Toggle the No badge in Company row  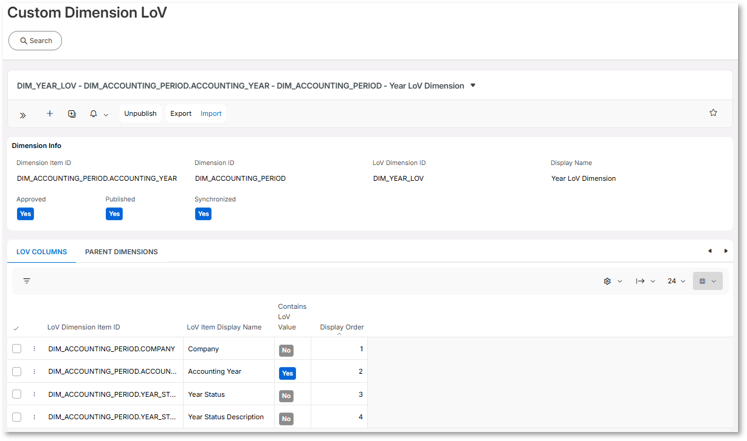tap(286, 351)
